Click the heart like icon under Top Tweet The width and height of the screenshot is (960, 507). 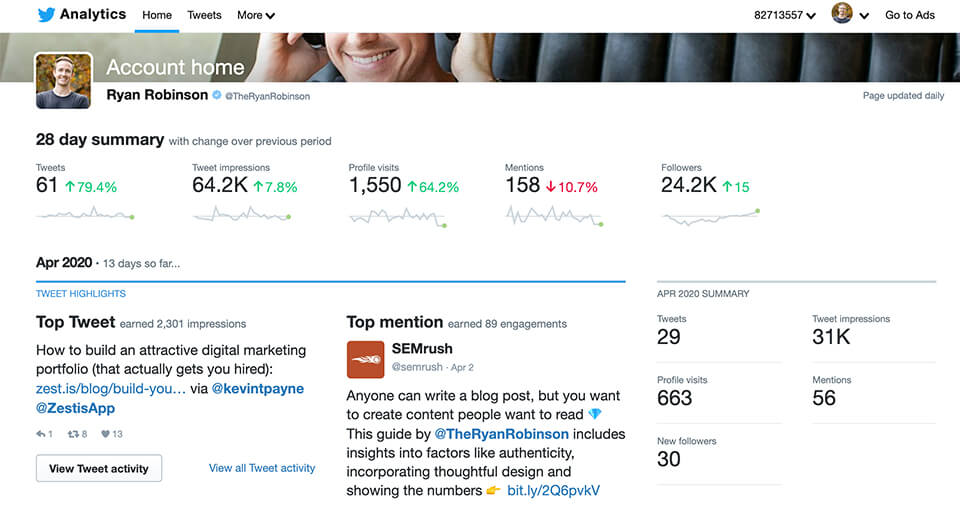point(104,434)
